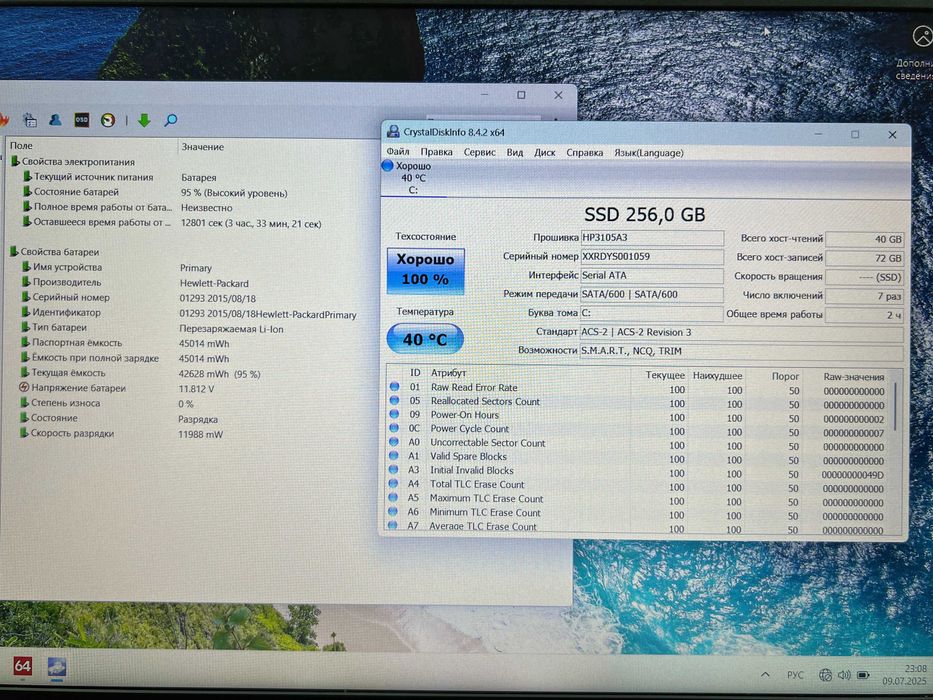Open the Диск menu
Screen dimensions: 933x700
coord(544,152)
